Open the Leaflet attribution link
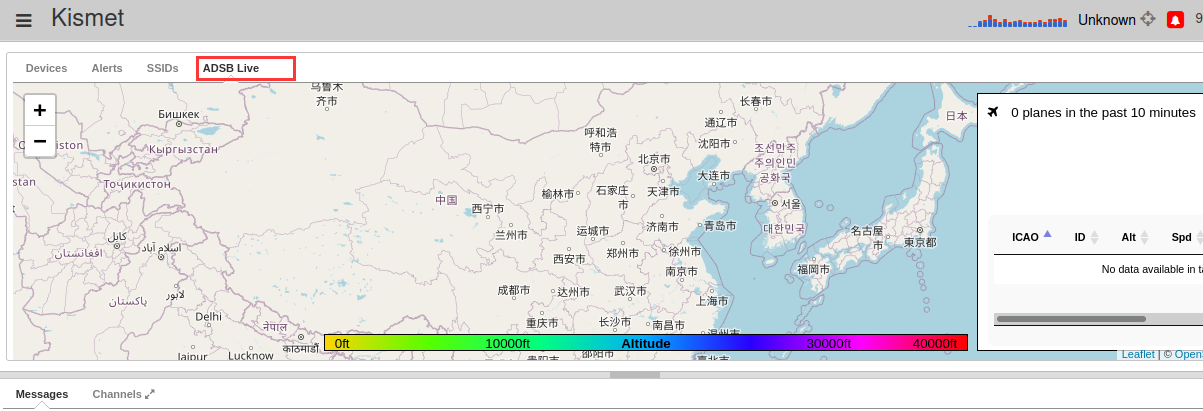The width and height of the screenshot is (1203, 411). (1138, 354)
